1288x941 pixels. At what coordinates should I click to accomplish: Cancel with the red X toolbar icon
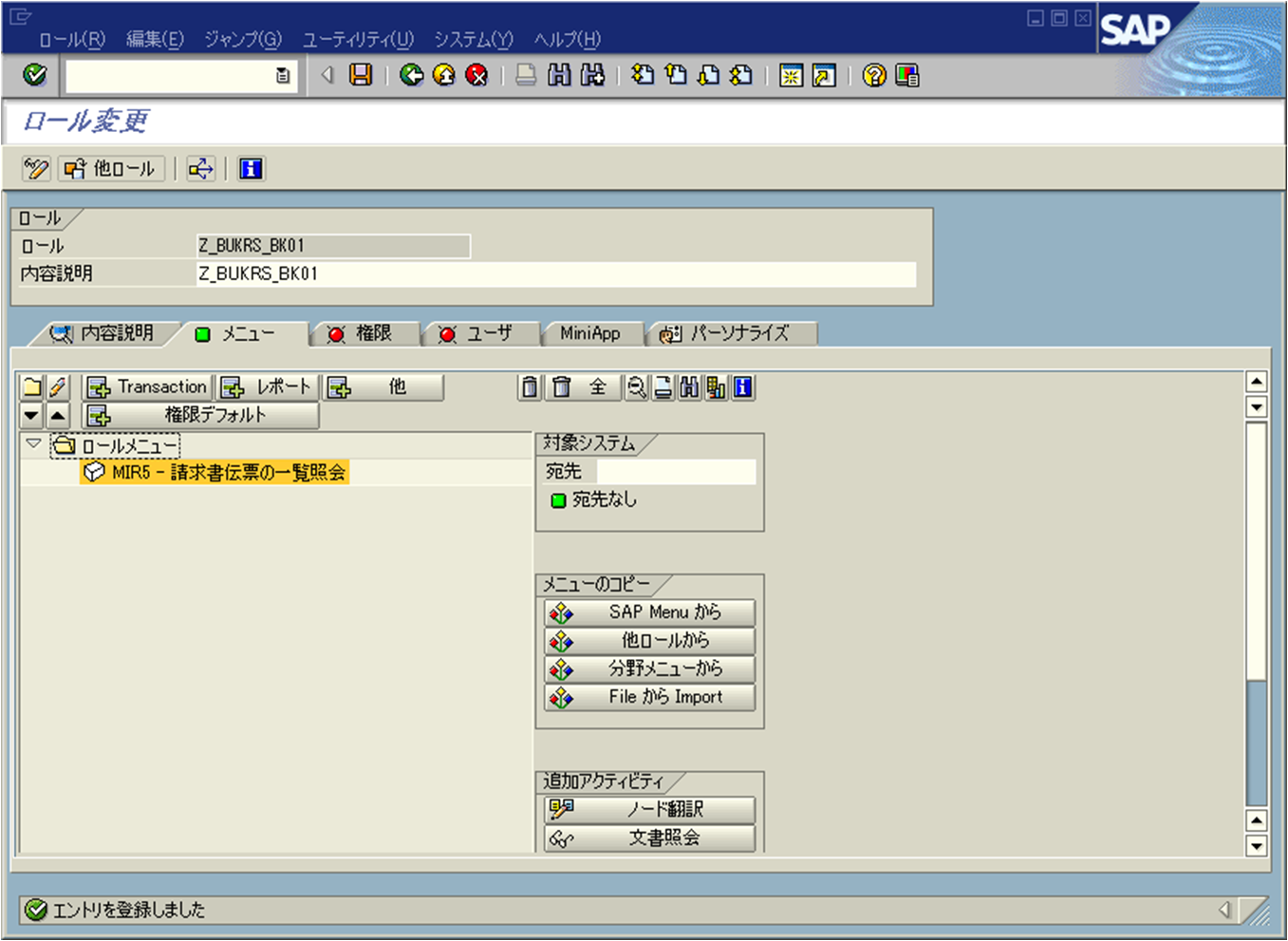pyautogui.click(x=477, y=76)
